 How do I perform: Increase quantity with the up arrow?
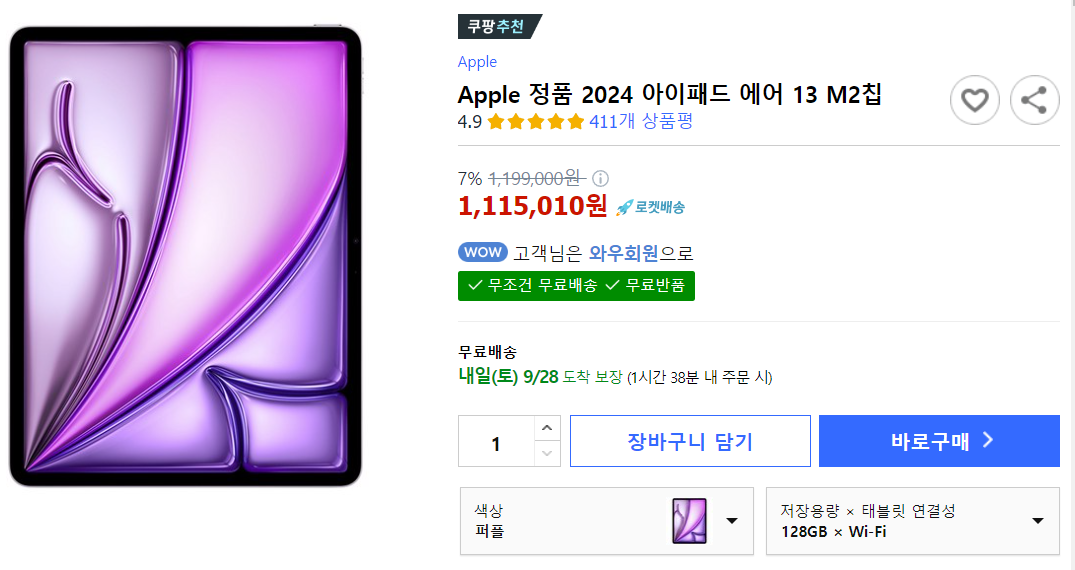547,428
